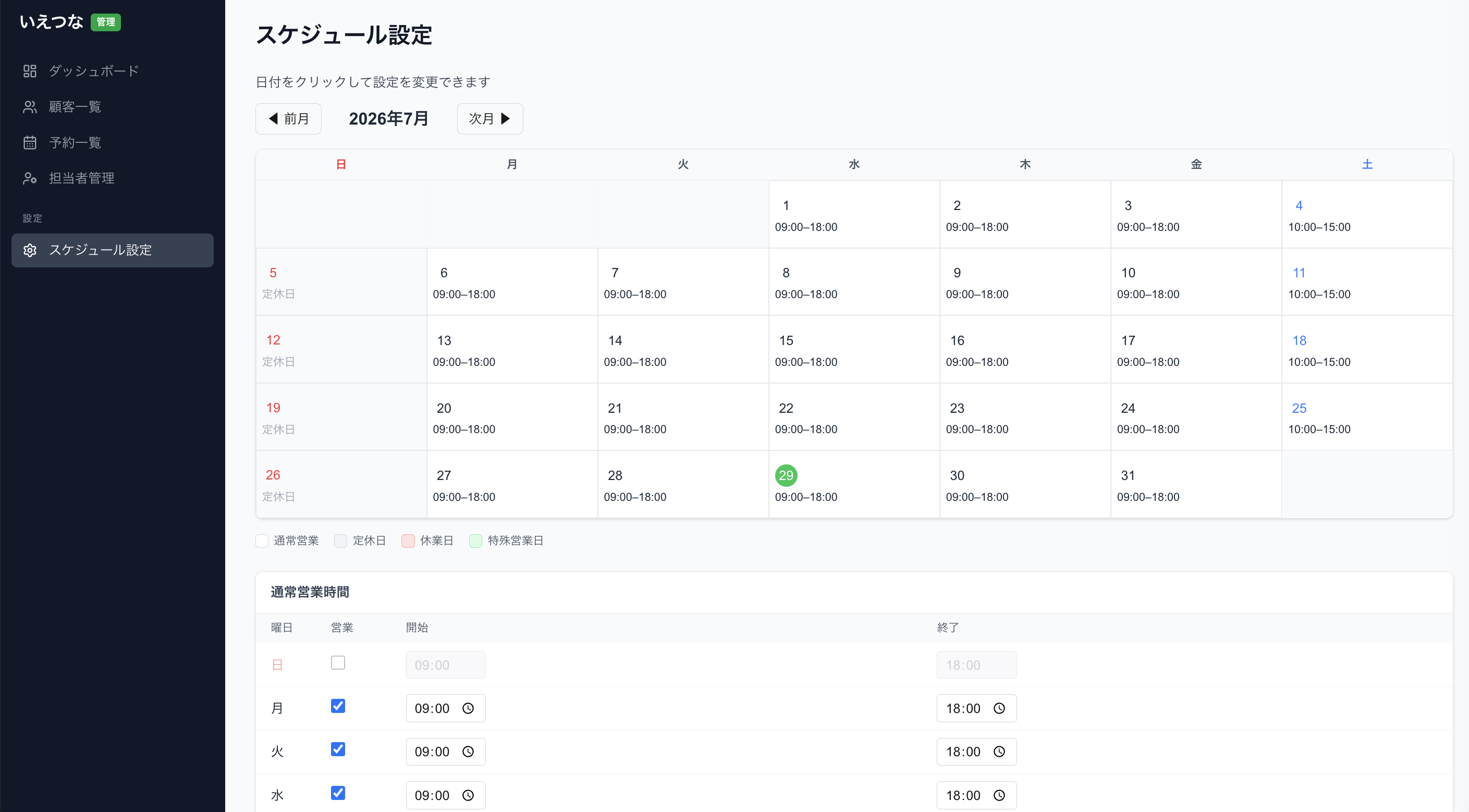
Task: Click the 休業日 legend swatch
Action: 408,541
